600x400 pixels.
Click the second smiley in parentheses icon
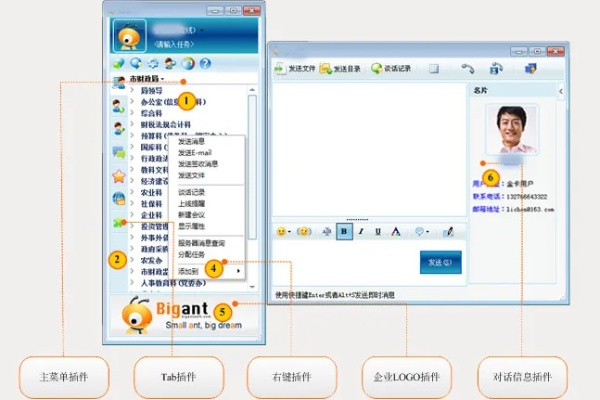pos(304,232)
